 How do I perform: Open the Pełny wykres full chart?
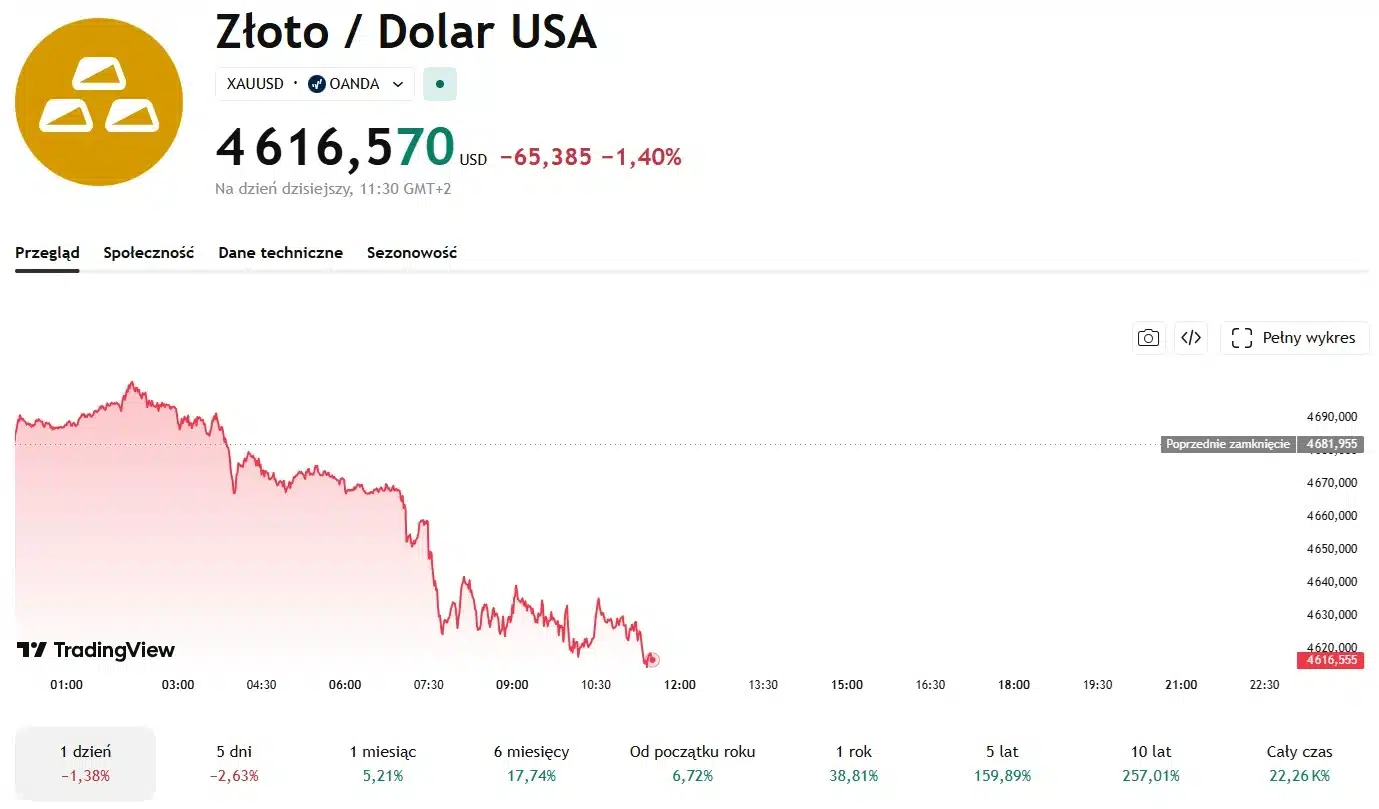coord(1295,338)
